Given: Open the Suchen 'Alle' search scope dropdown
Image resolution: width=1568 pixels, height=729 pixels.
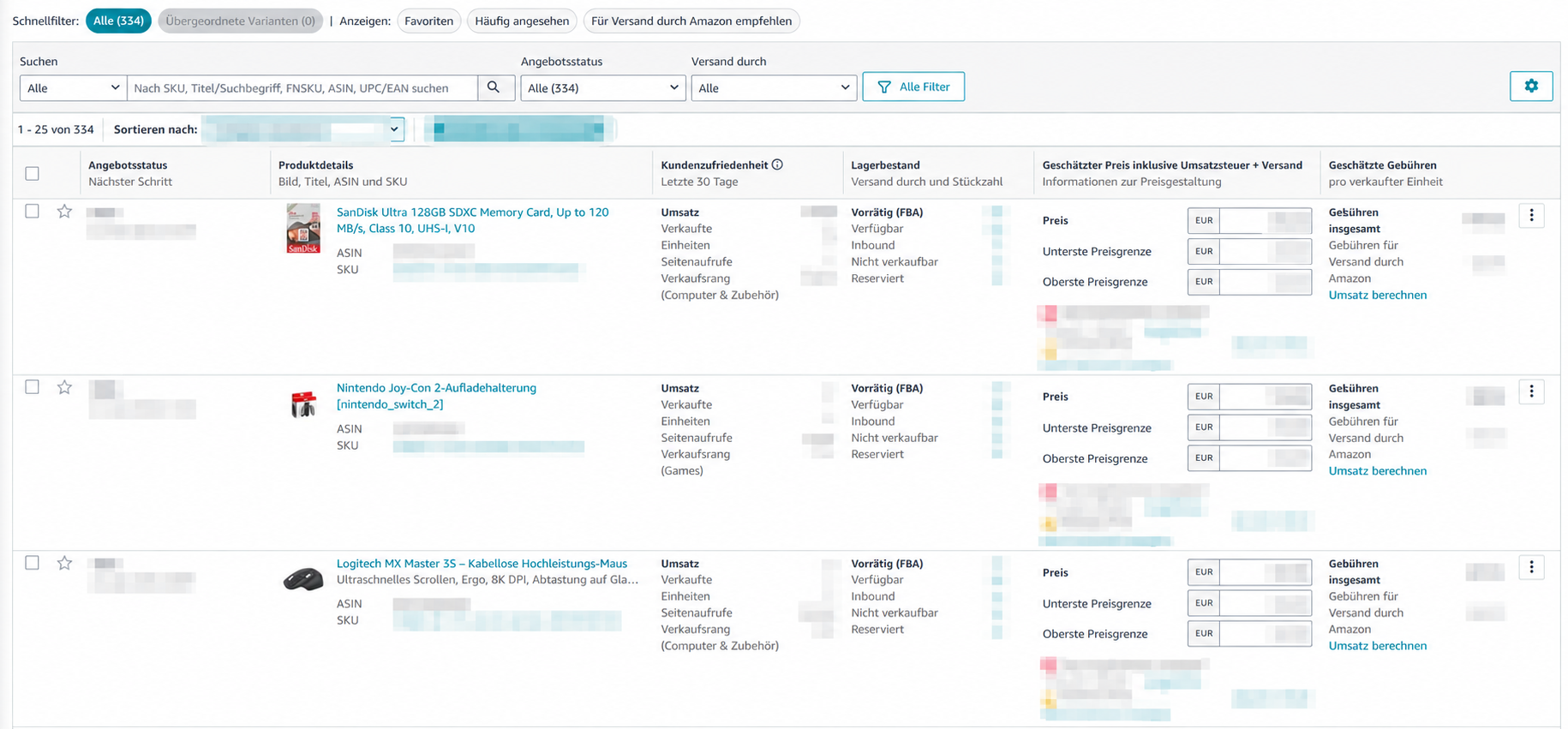Looking at the screenshot, I should pyautogui.click(x=73, y=87).
